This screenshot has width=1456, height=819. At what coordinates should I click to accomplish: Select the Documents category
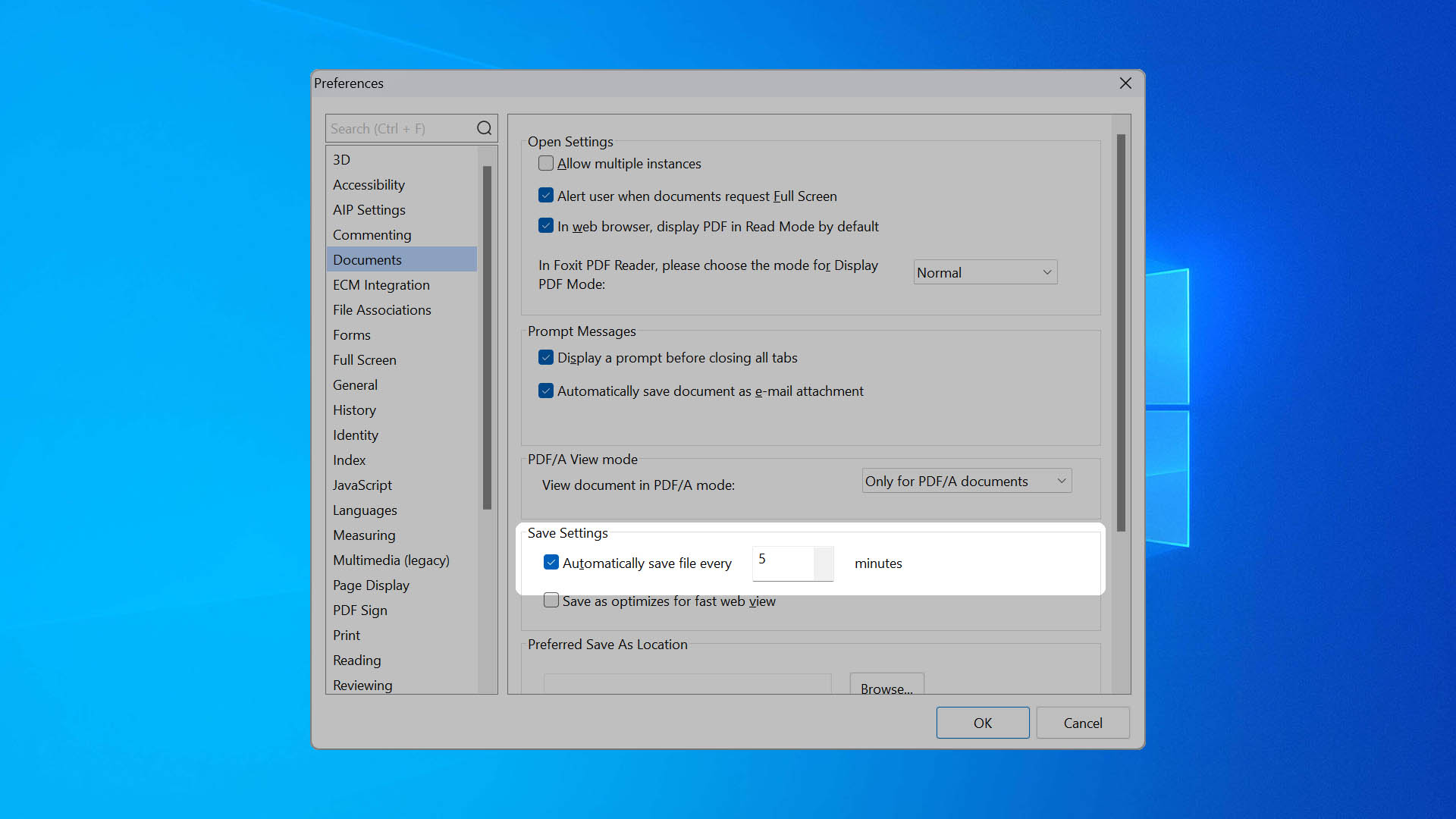(402, 259)
